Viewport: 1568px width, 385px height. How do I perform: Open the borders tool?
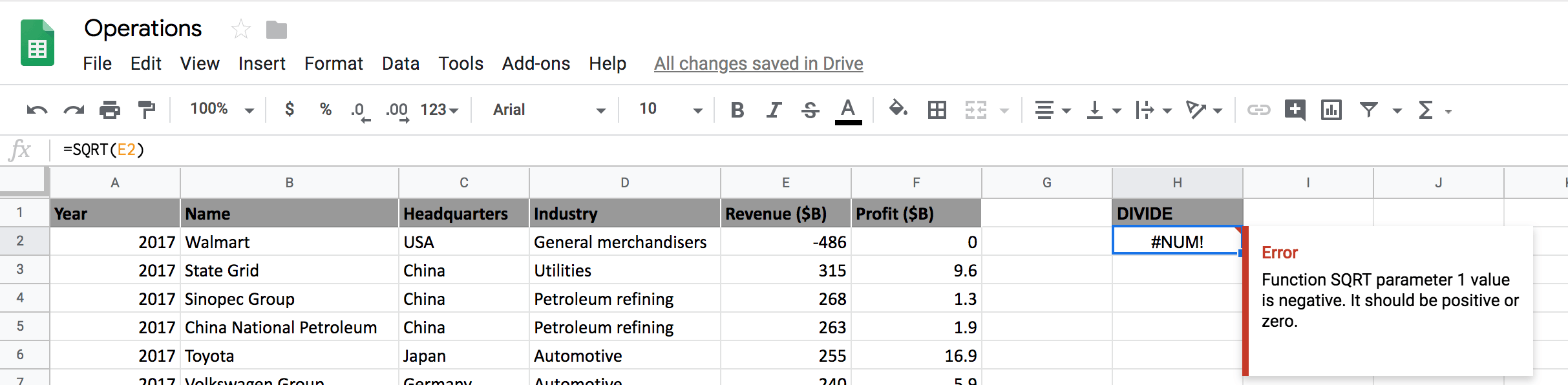coord(937,110)
